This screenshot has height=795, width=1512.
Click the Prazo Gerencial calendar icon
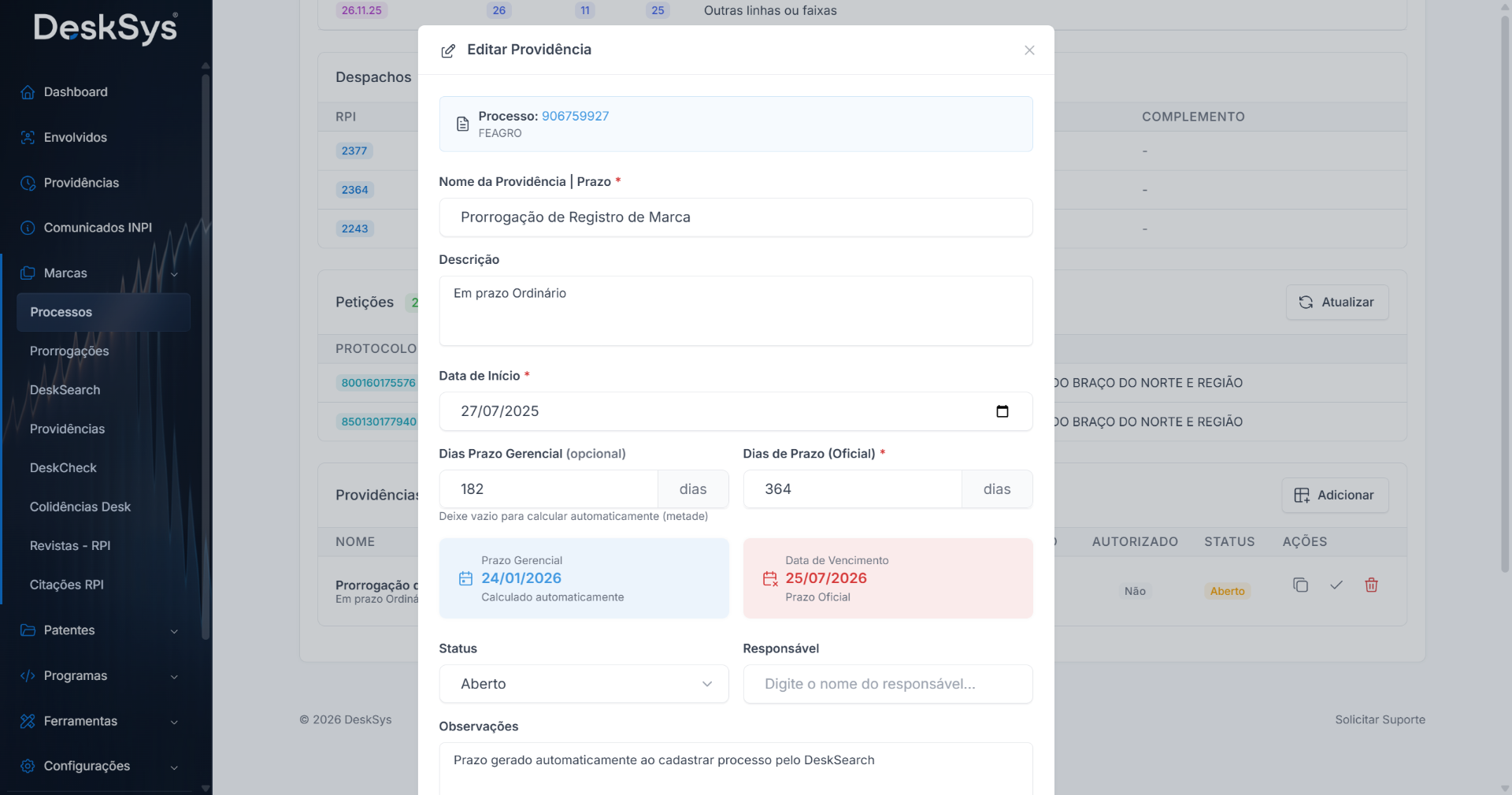tap(465, 578)
